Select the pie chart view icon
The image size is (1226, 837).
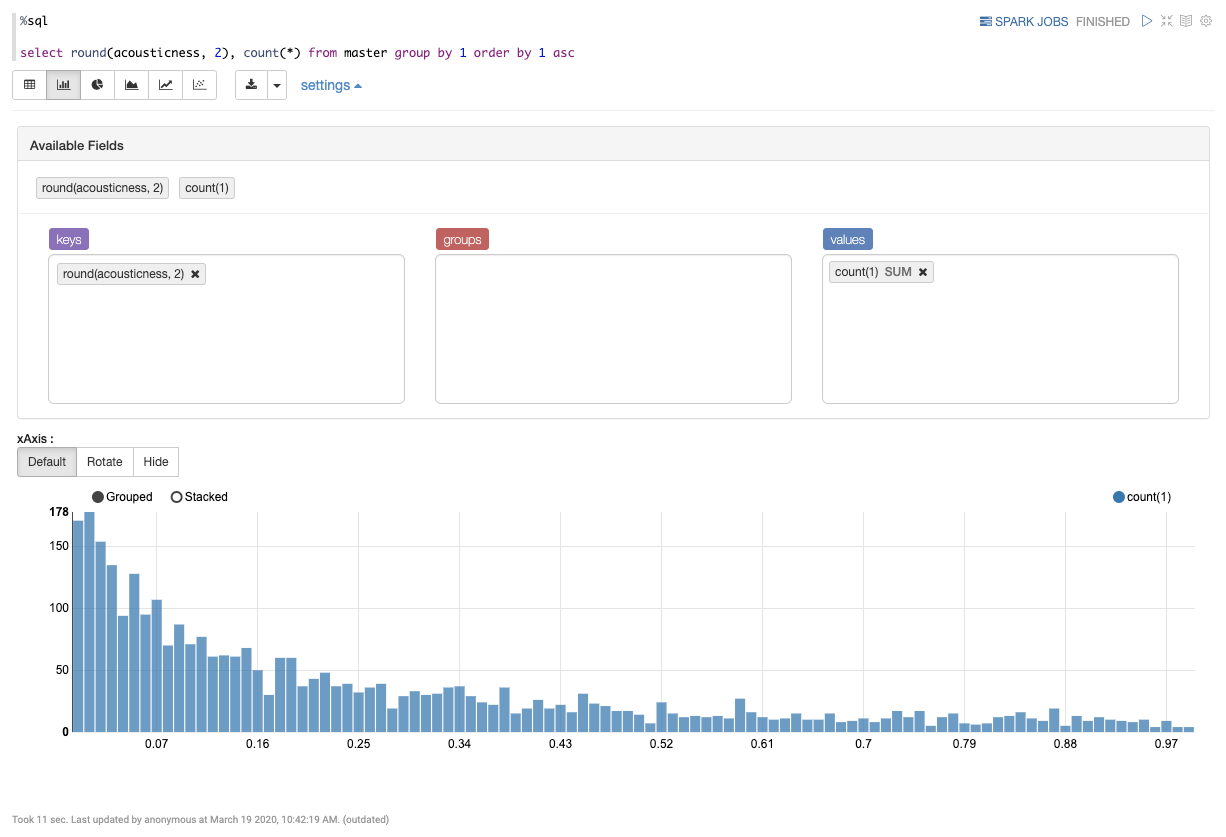(98, 85)
